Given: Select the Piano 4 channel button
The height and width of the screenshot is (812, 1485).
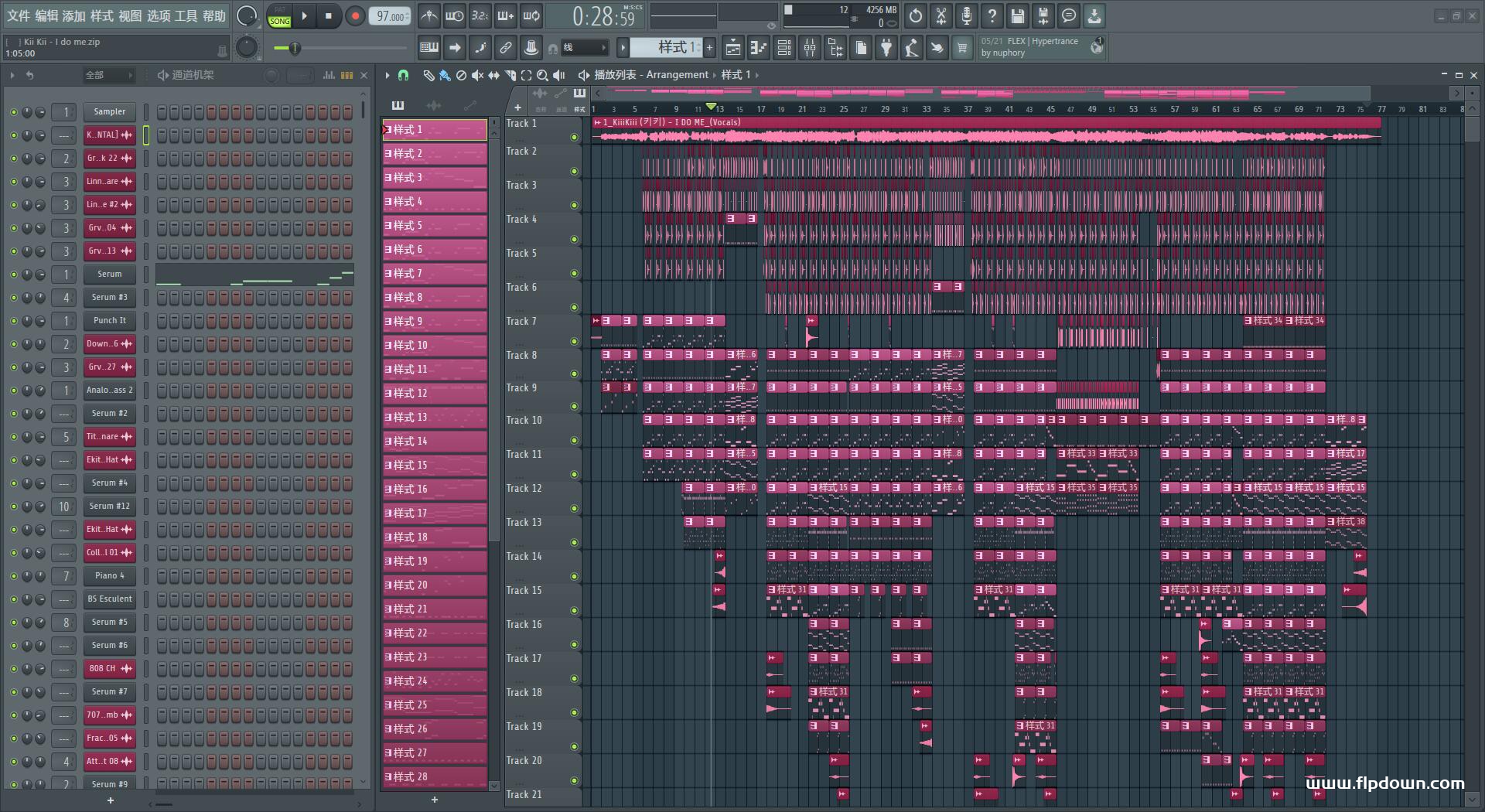Looking at the screenshot, I should [109, 576].
